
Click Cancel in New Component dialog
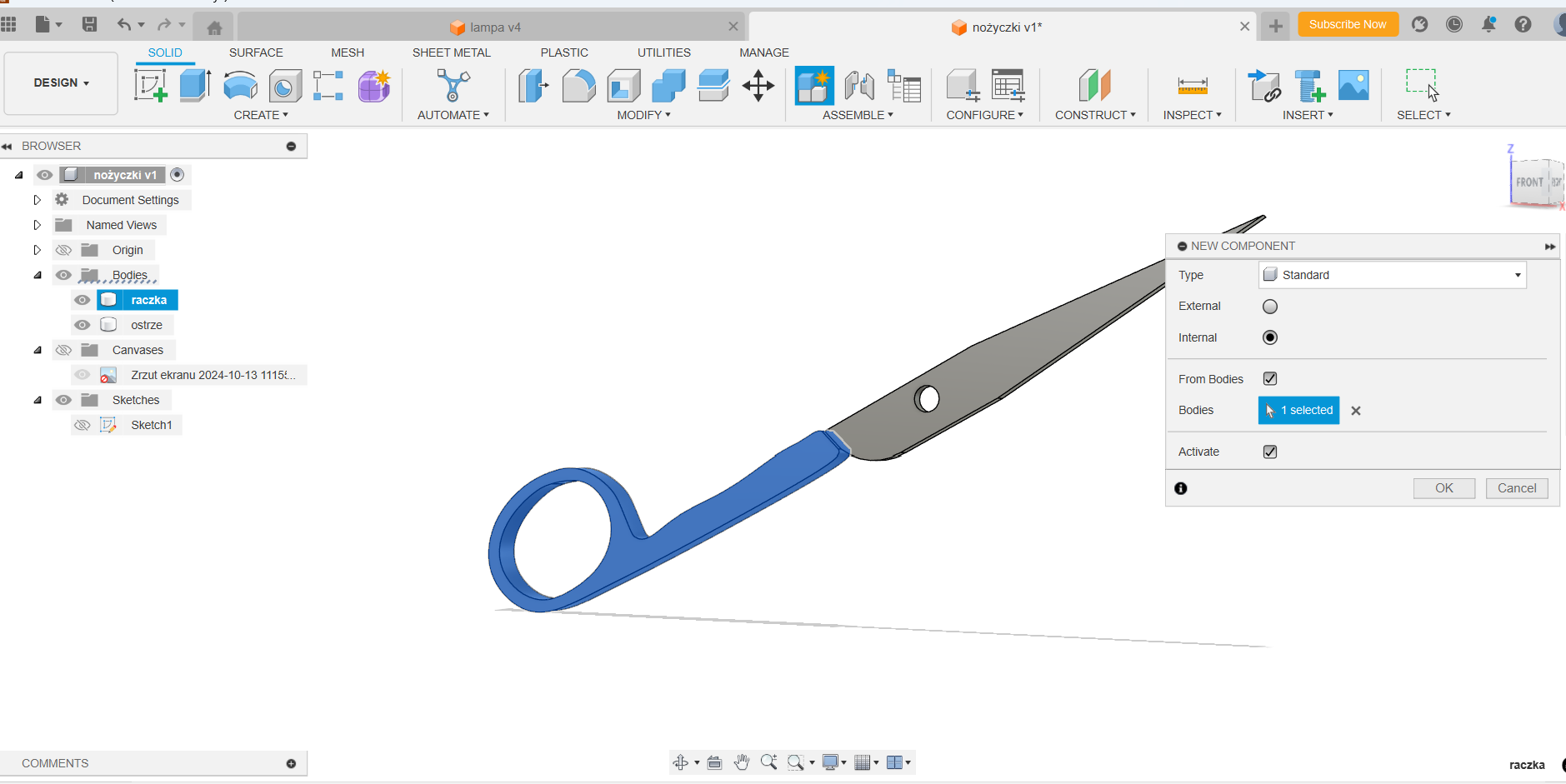tap(1517, 488)
